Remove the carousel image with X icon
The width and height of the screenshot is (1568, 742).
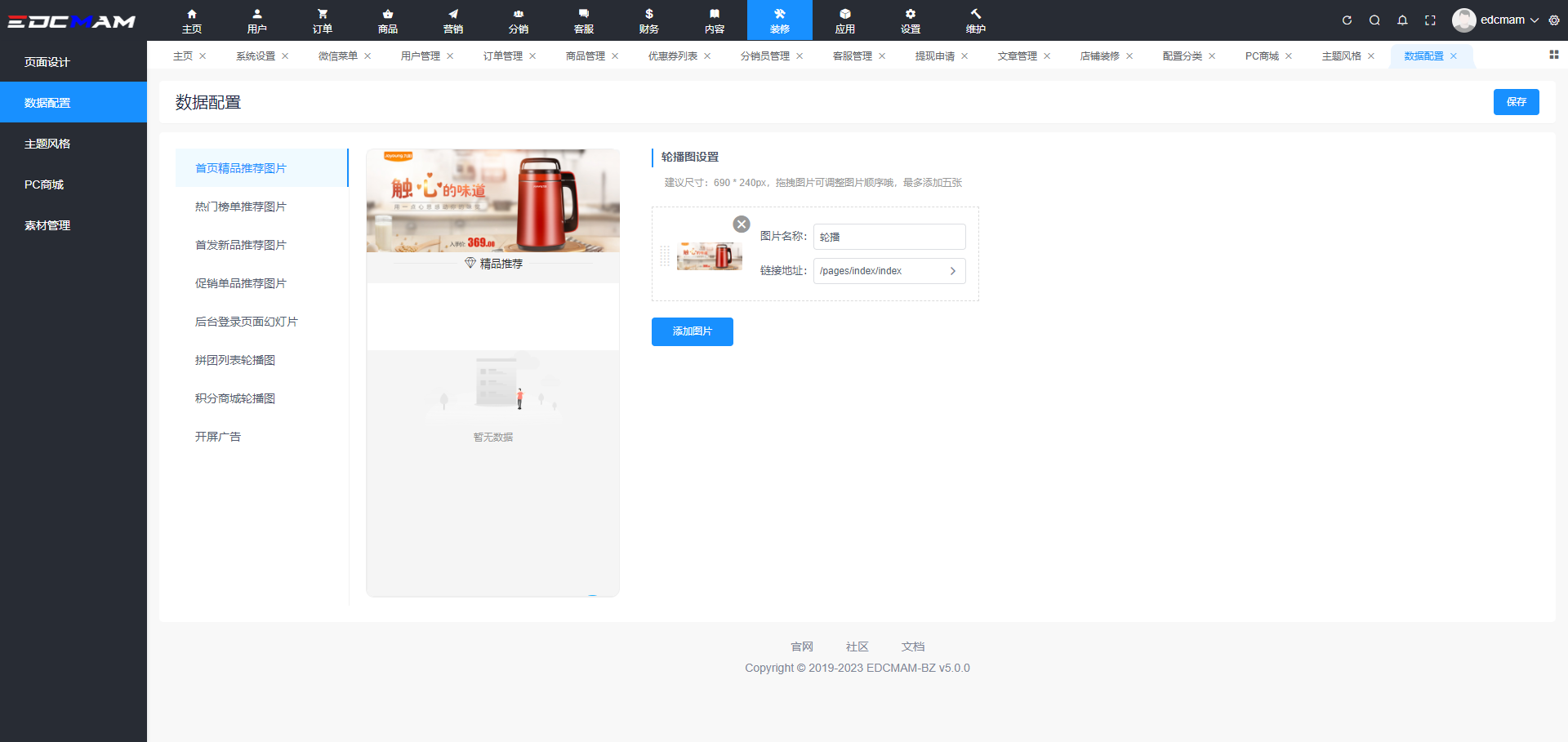pyautogui.click(x=741, y=224)
